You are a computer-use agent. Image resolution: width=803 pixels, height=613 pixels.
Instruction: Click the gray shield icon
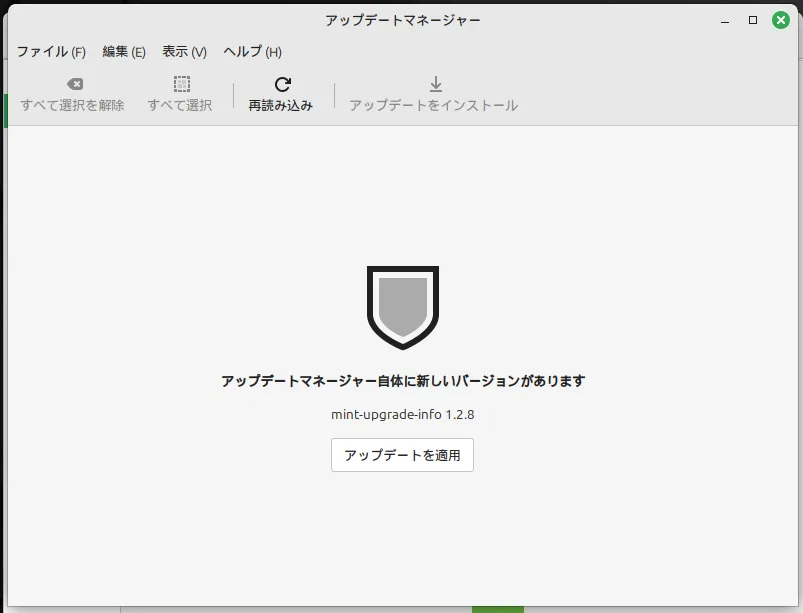pos(402,307)
